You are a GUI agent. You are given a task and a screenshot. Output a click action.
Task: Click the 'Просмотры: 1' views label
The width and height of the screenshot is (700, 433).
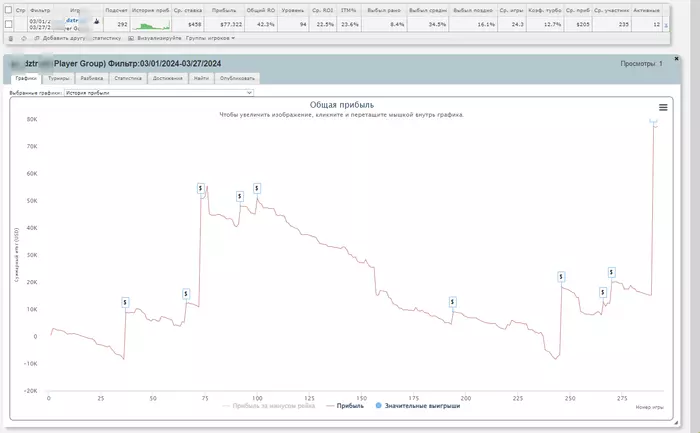pos(641,64)
